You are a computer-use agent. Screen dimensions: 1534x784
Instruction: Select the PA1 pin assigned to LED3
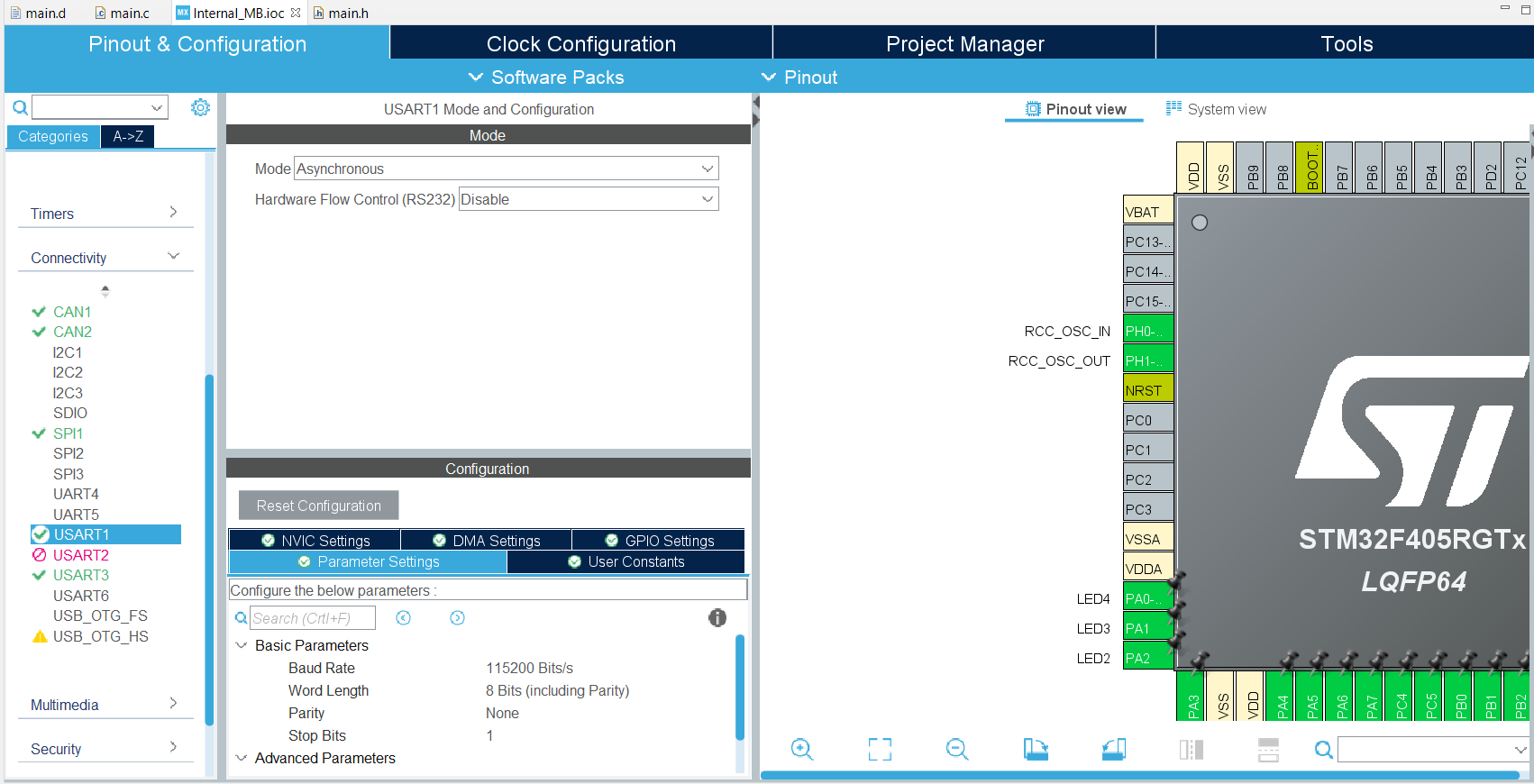(x=1147, y=628)
